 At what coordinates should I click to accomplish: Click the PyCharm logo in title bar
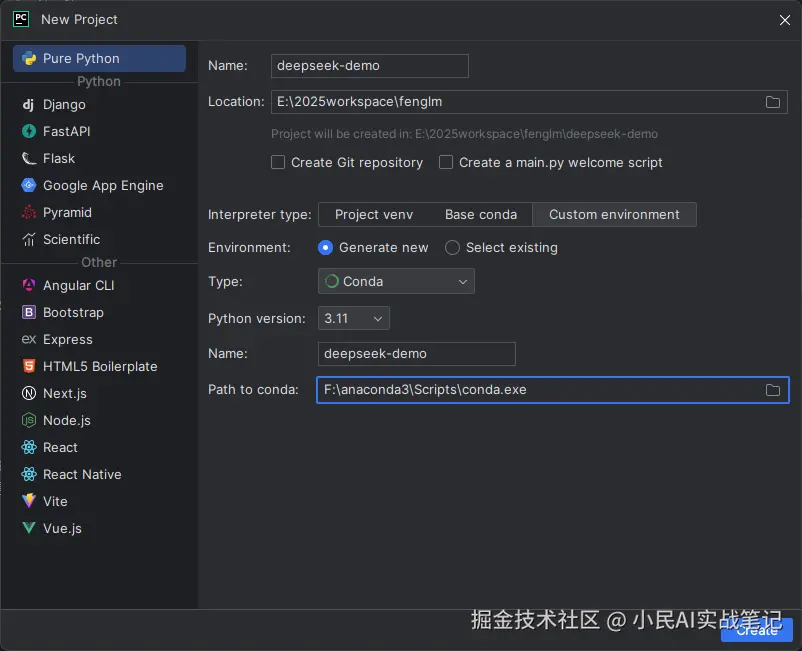click(x=21, y=19)
